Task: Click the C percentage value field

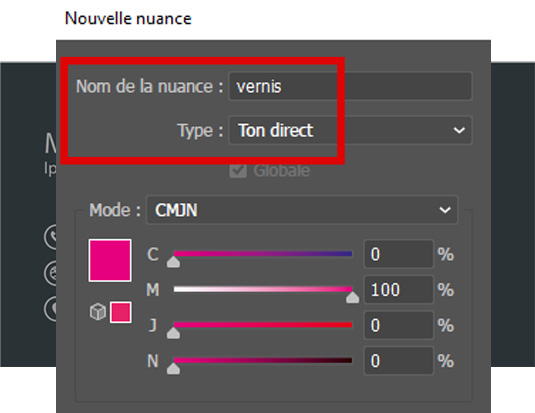Action: (x=399, y=254)
